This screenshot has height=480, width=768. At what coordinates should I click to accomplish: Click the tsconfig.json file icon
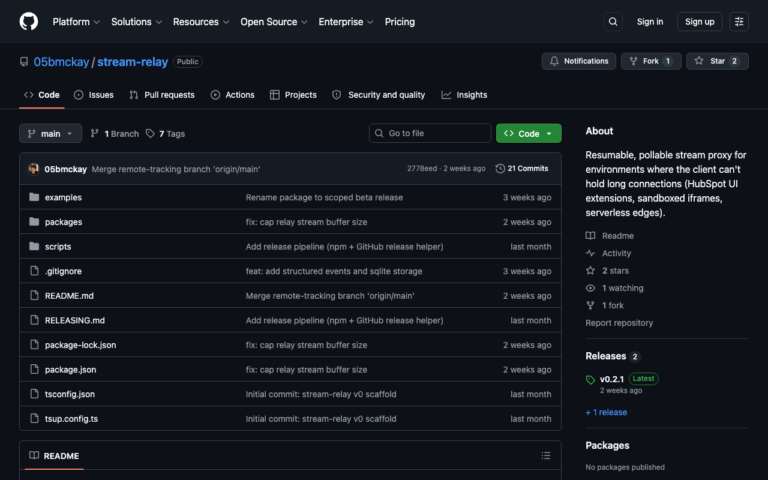[x=34, y=394]
